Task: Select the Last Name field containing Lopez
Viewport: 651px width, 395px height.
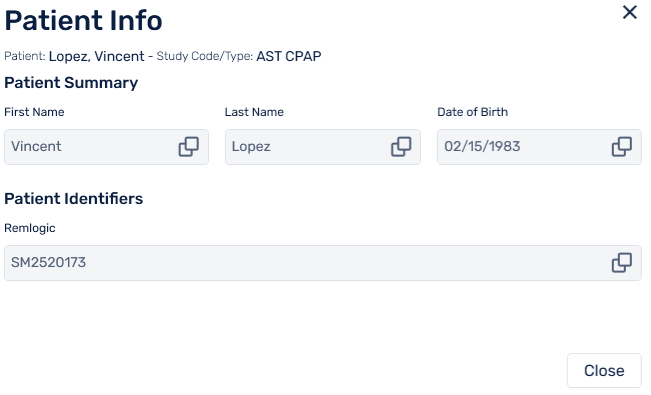Action: point(323,147)
